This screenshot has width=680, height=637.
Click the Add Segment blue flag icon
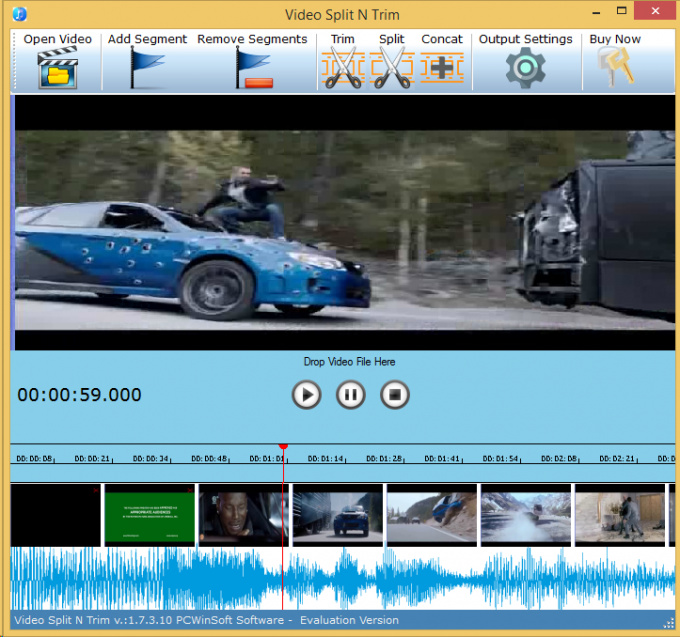[x=147, y=68]
